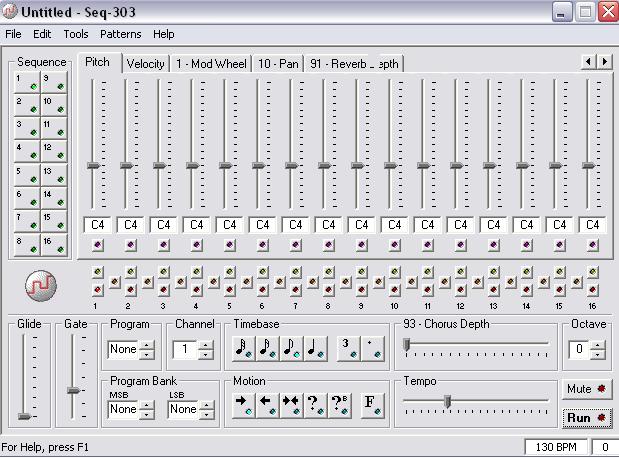Switch to the Velocity tab
Screen dimensions: 619x458
(146, 63)
